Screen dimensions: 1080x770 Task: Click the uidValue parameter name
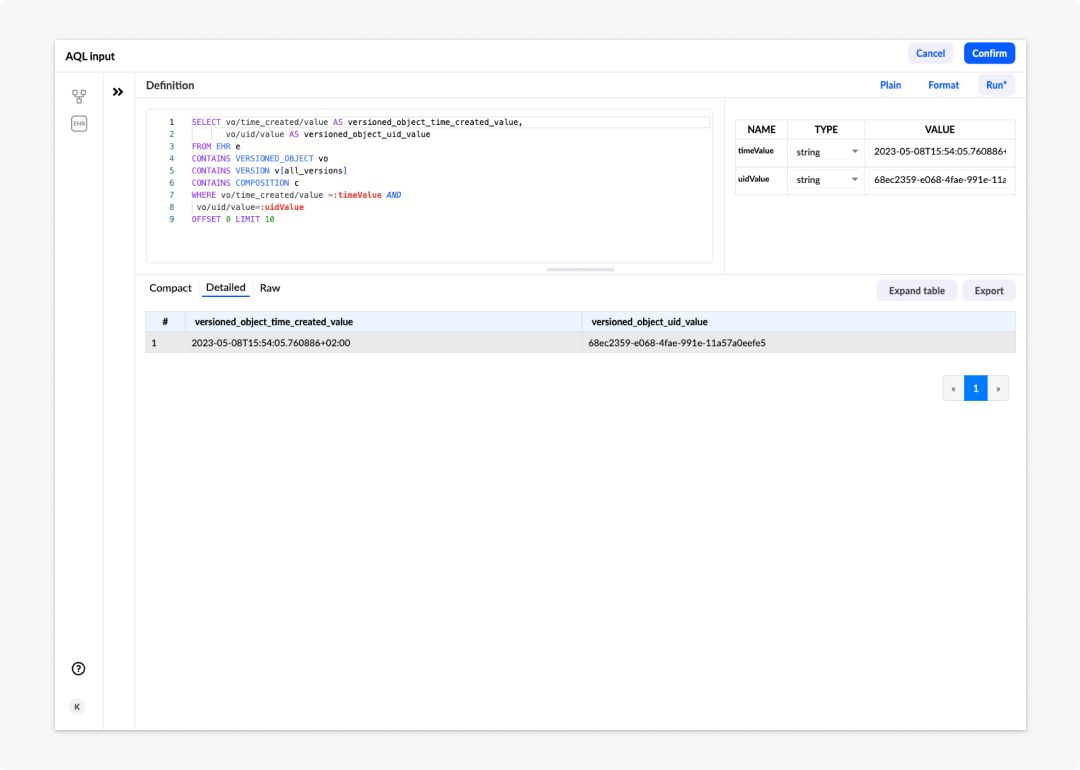coord(754,179)
